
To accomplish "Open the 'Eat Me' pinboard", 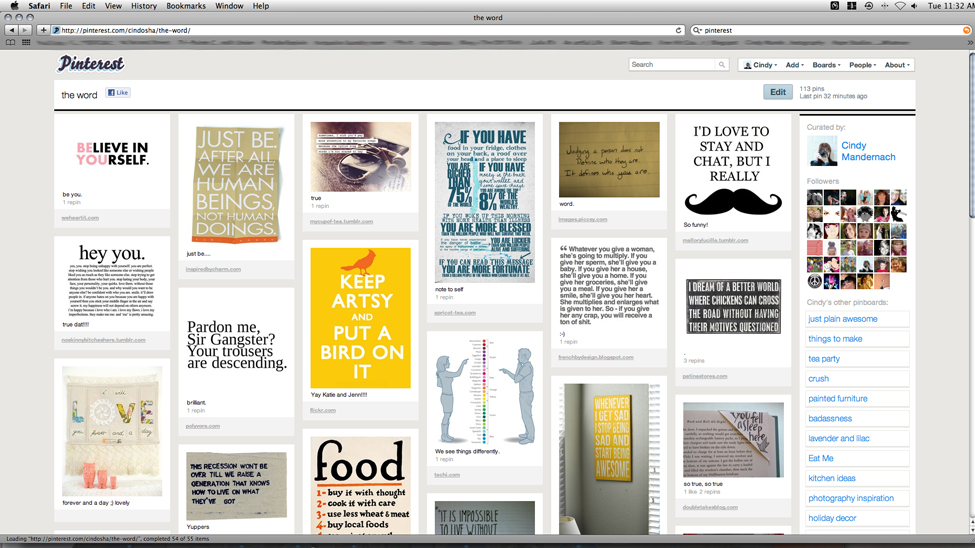I will (x=857, y=458).
